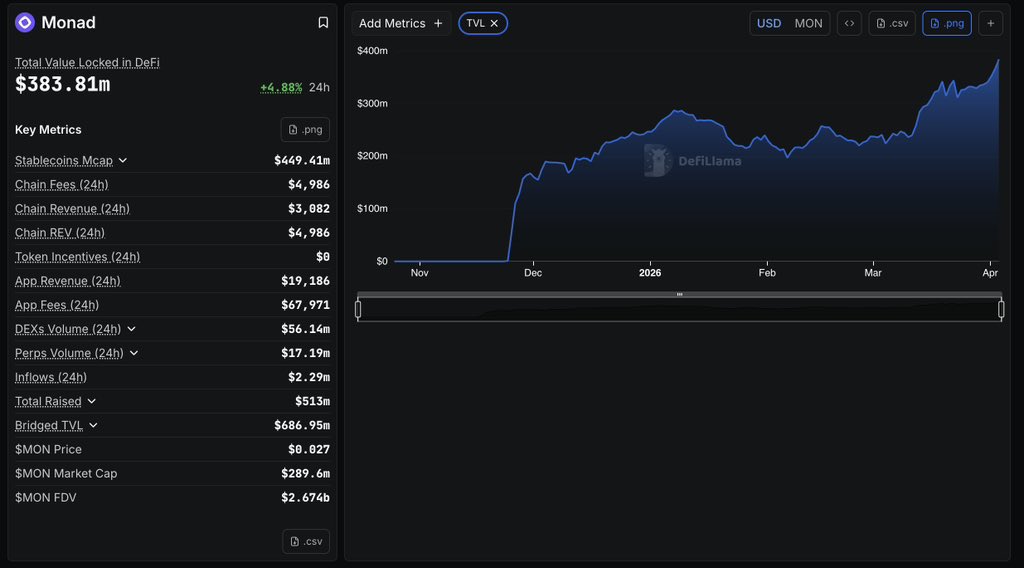This screenshot has width=1024, height=568.
Task: Click the Chain Fees (24h) label
Action: tap(61, 185)
